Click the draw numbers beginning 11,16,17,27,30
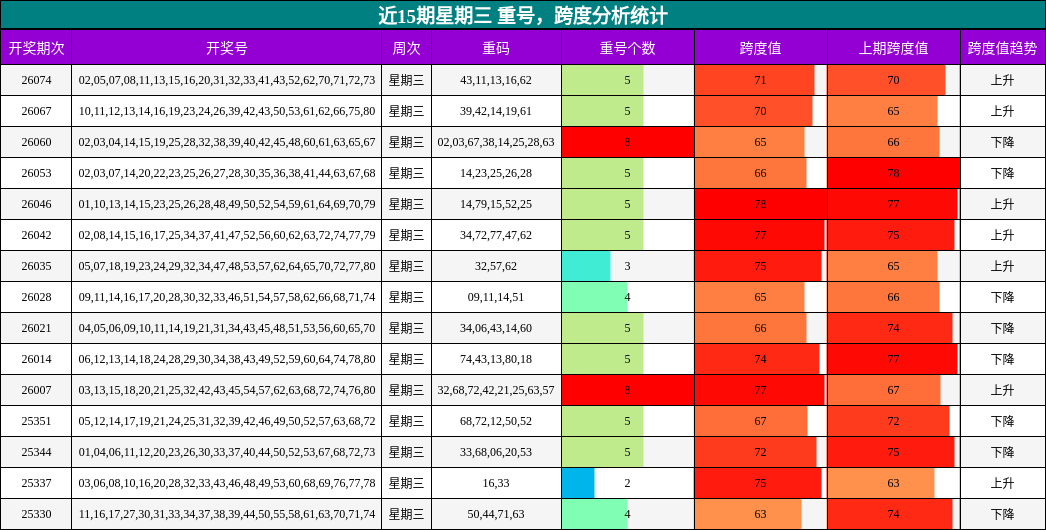 click(x=227, y=515)
